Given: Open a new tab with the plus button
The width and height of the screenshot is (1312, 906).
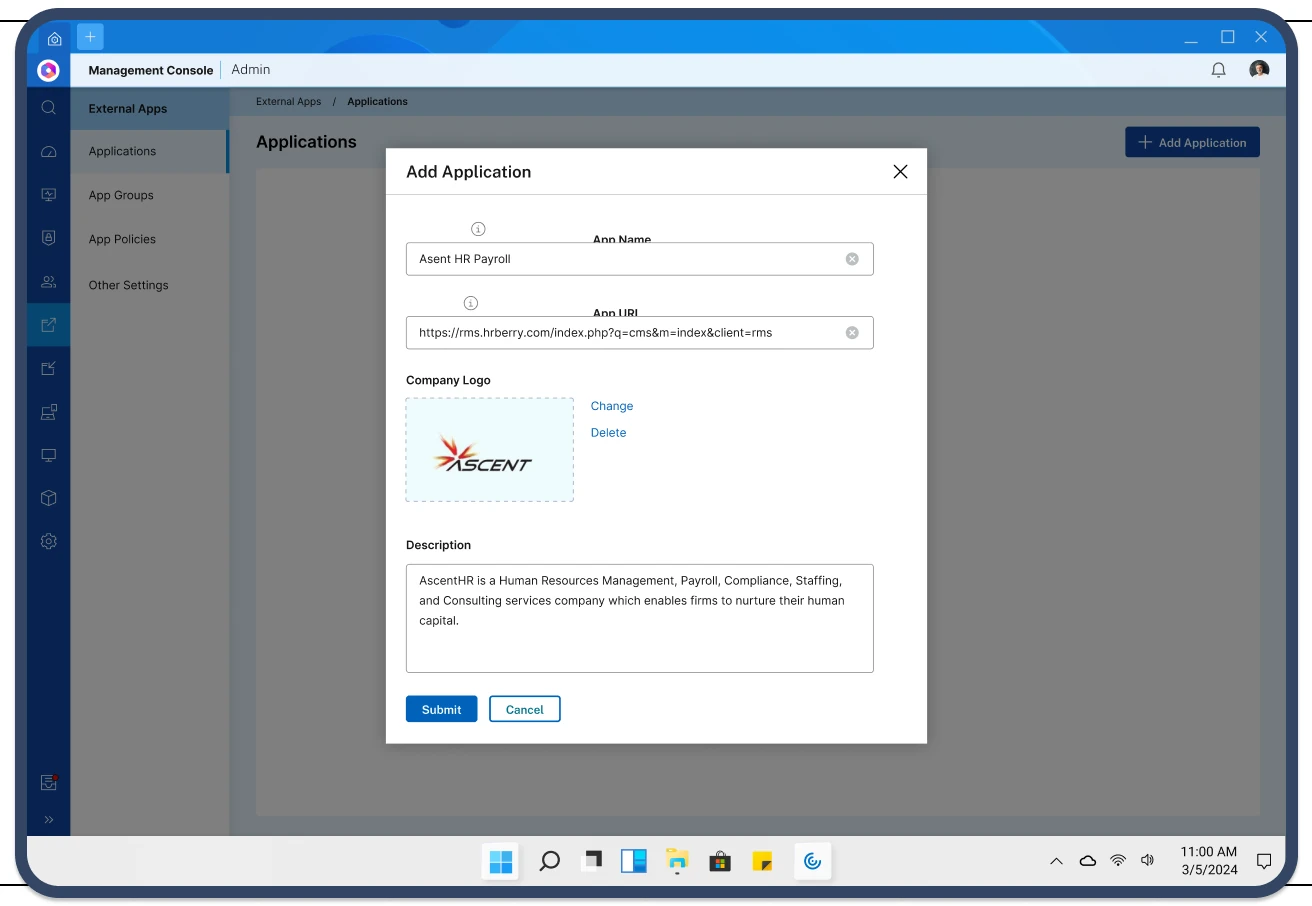Looking at the screenshot, I should pos(90,37).
